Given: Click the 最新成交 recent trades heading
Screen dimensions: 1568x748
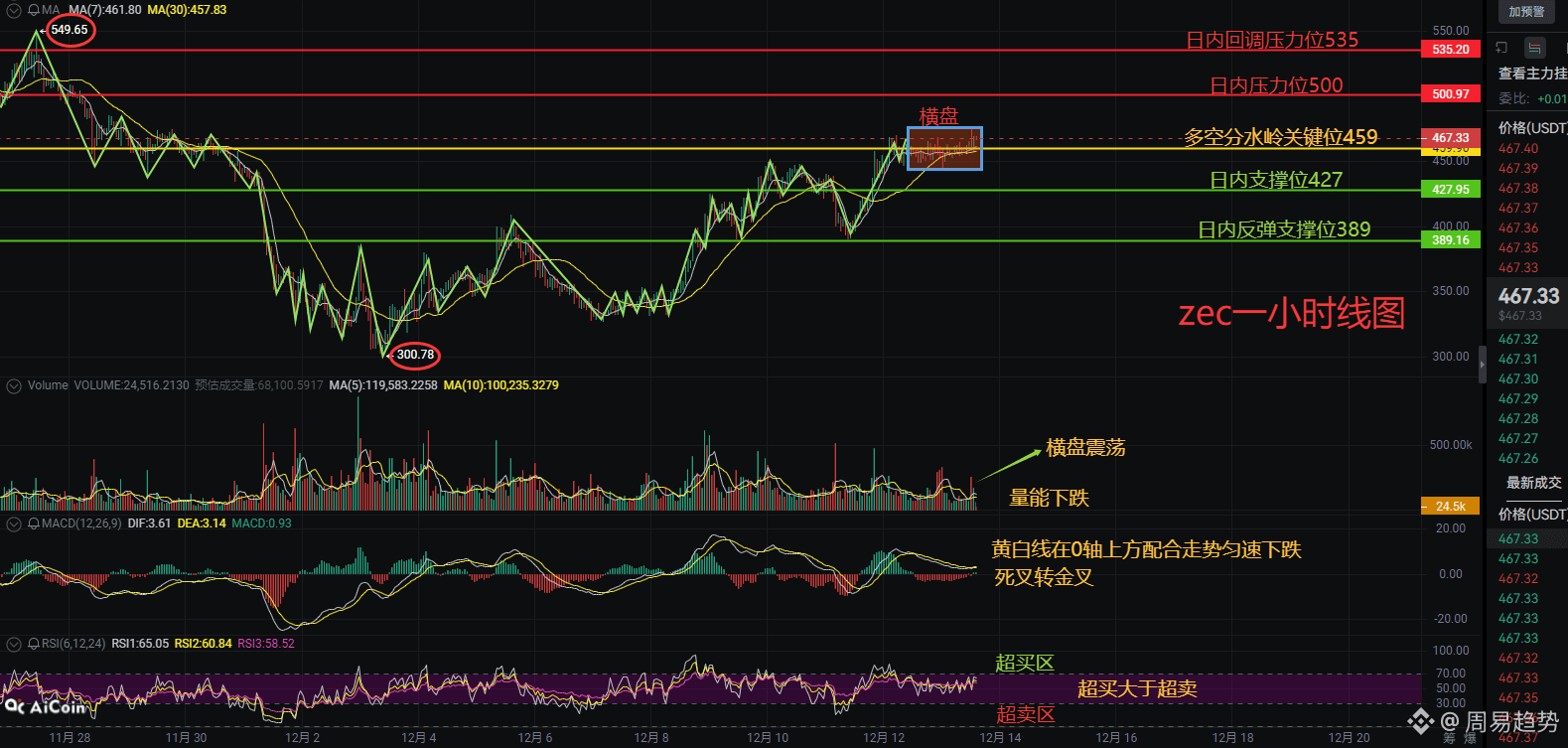Looking at the screenshot, I should coord(1534,483).
